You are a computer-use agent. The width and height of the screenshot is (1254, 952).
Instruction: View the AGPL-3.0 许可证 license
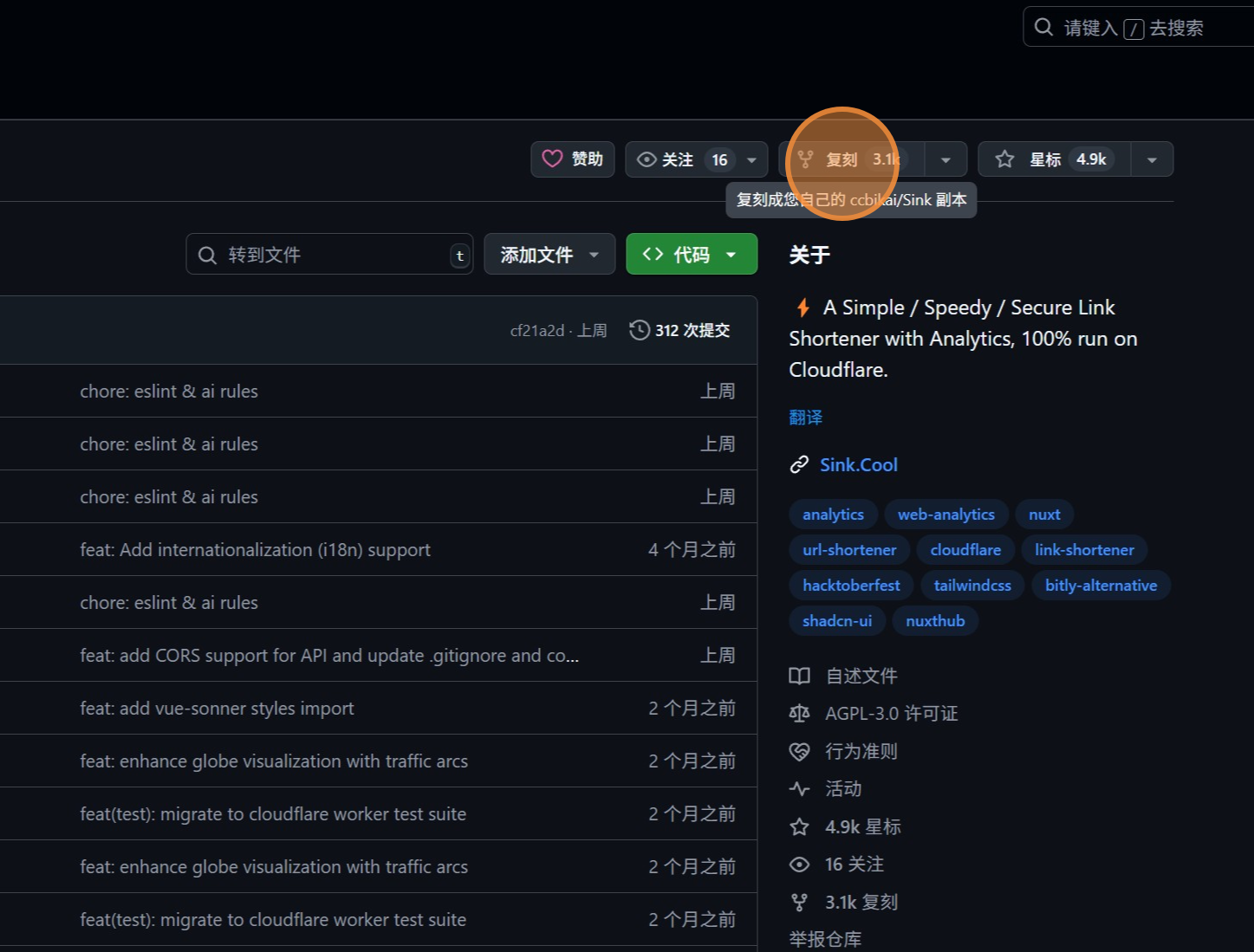point(891,714)
